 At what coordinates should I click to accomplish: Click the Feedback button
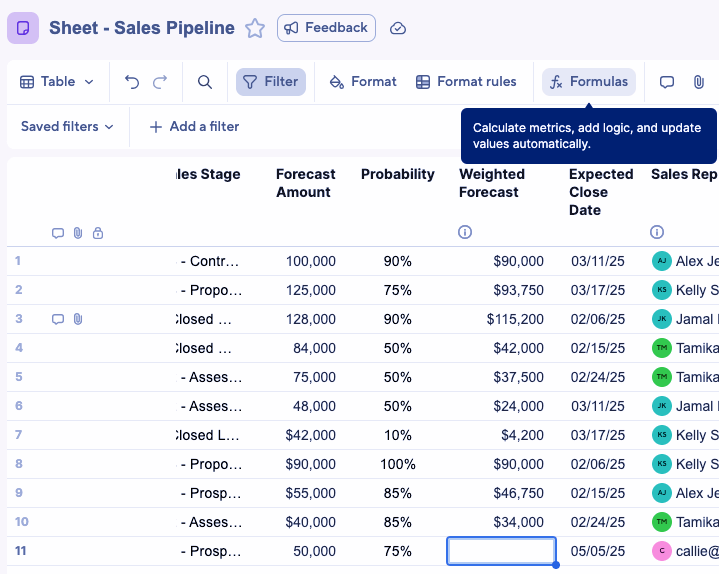tap(326, 28)
